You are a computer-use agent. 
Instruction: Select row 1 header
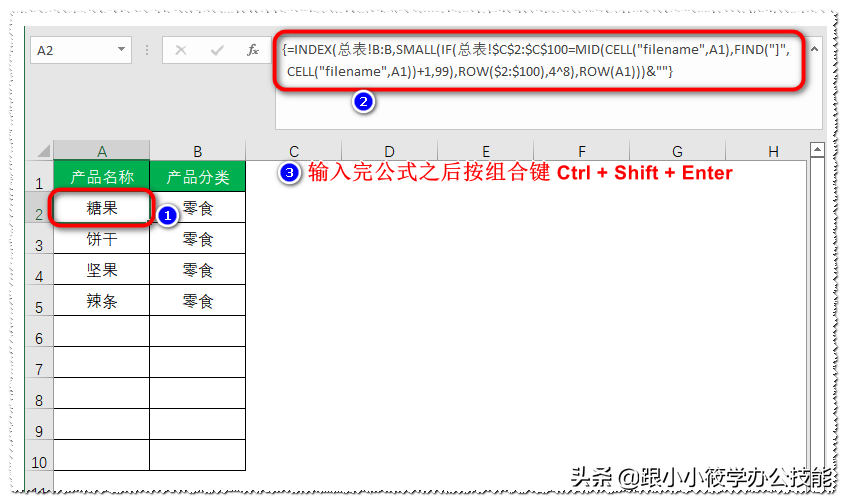pyautogui.click(x=39, y=177)
